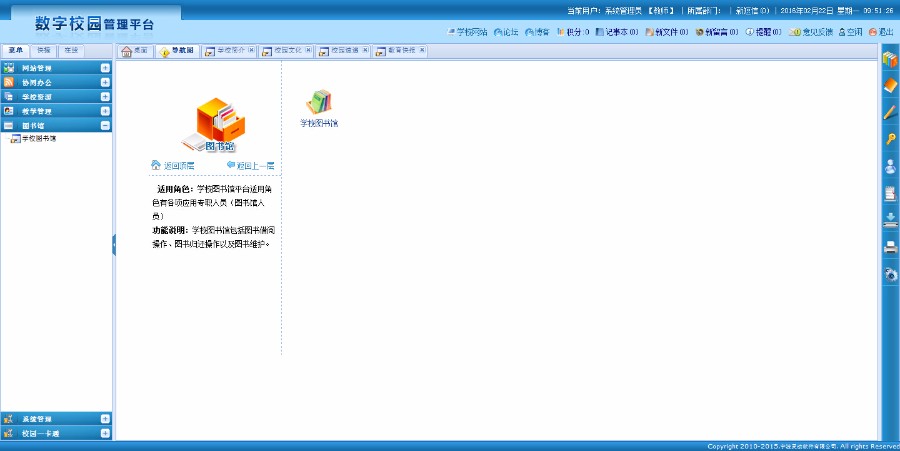The width and height of the screenshot is (900, 451).
Task: Click the download arrow icon in right sidebar
Action: click(890, 220)
